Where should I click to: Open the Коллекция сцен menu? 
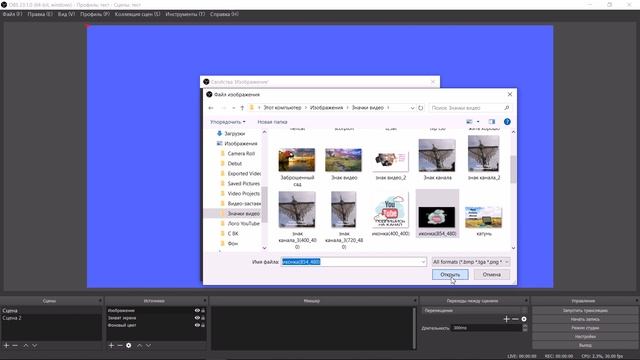tap(137, 14)
